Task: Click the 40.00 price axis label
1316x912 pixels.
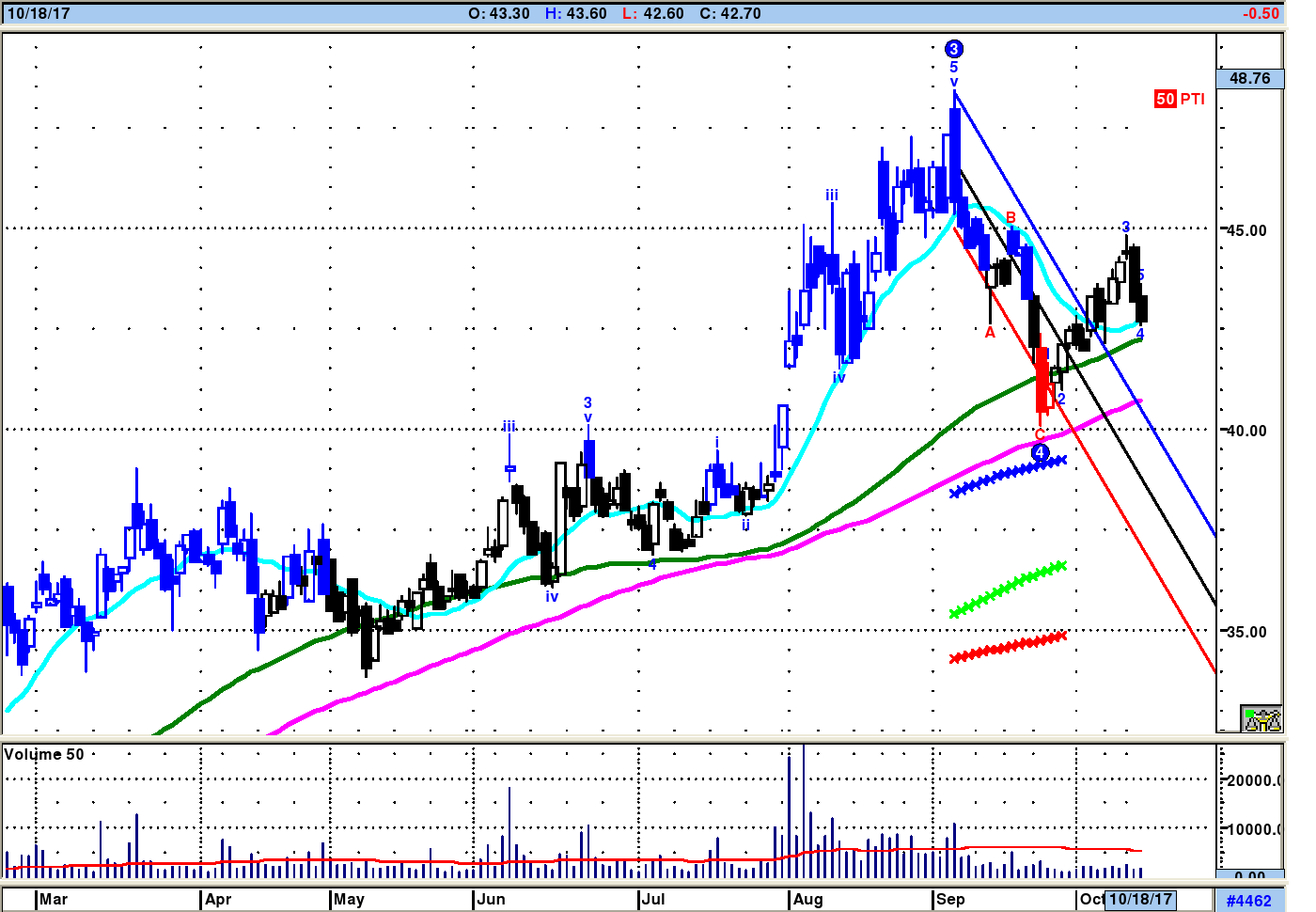Action: pos(1247,431)
